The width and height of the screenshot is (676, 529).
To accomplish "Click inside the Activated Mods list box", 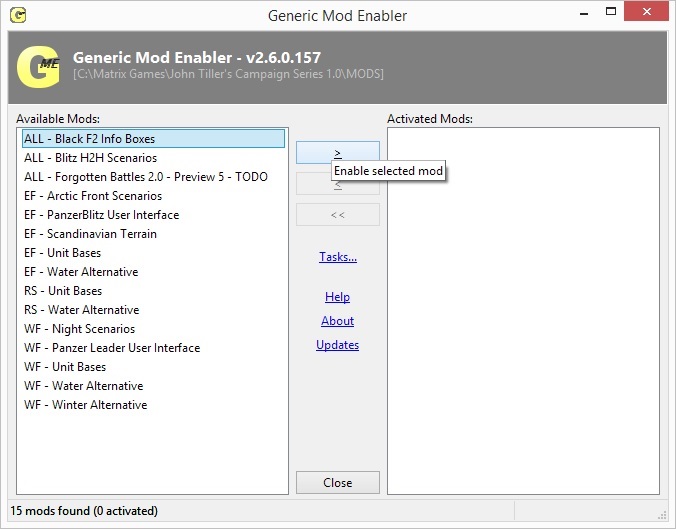I will tap(523, 311).
